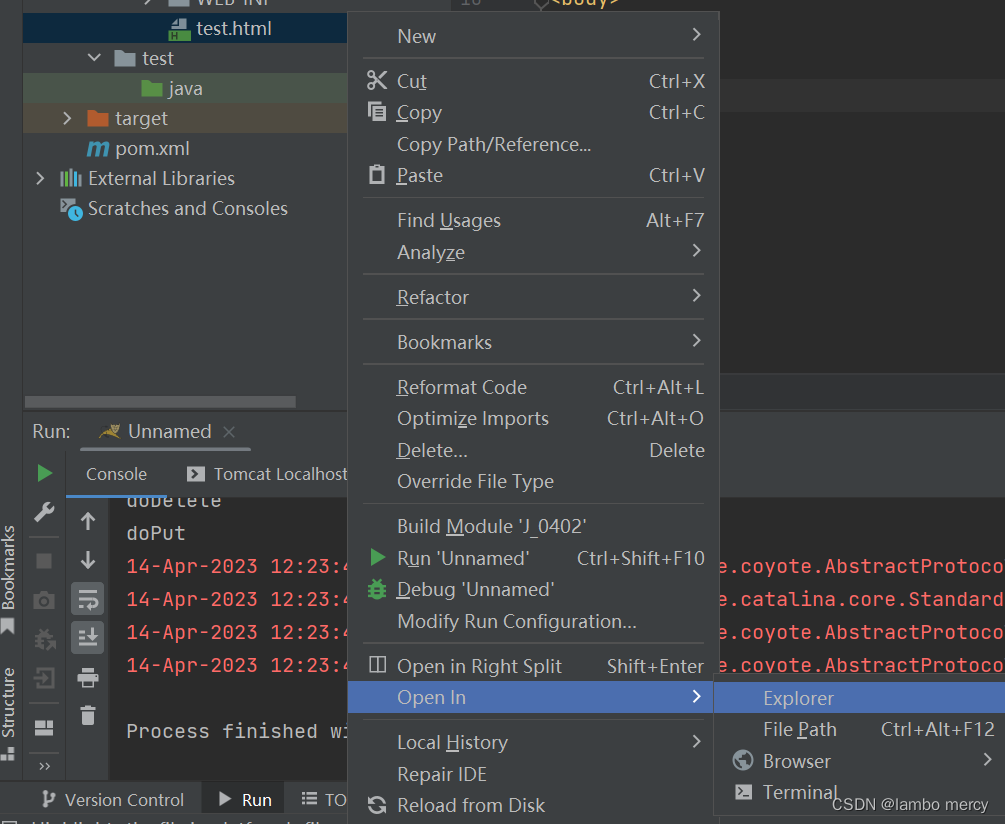This screenshot has width=1005, height=824.
Task: Select the green java folder
Action: pos(172,88)
